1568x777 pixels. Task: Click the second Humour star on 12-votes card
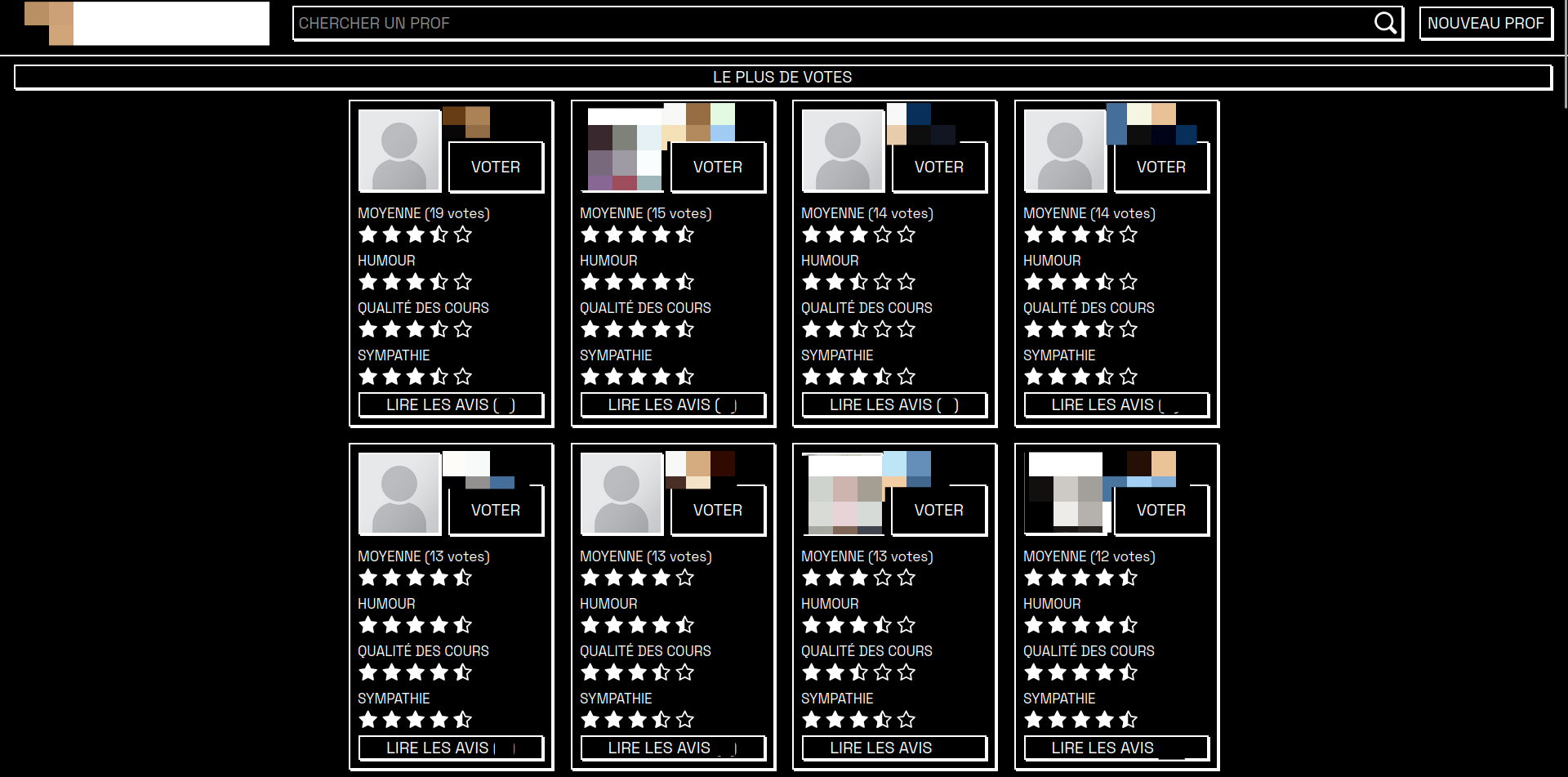(x=1058, y=625)
